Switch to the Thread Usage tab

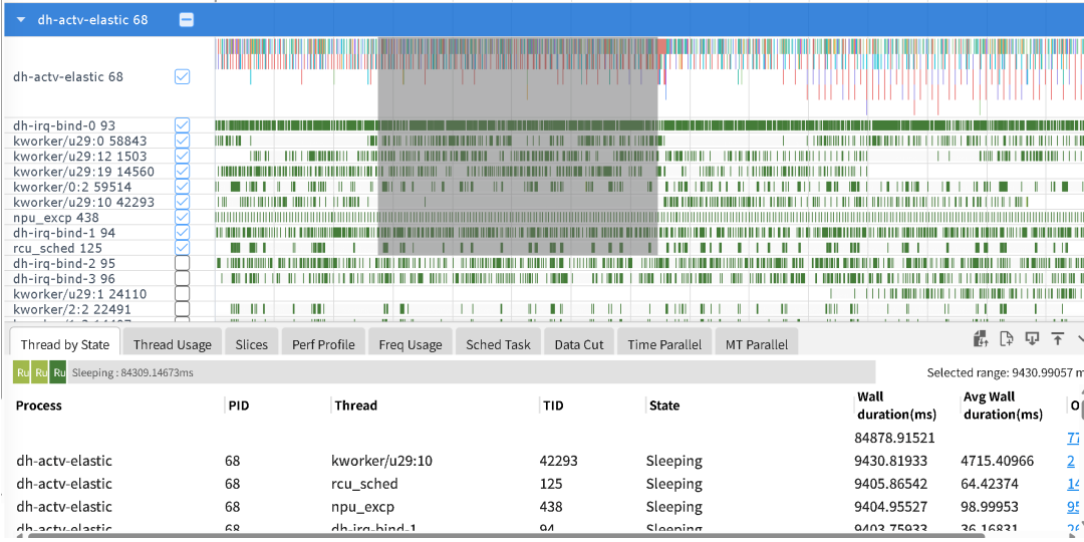pyautogui.click(x=172, y=344)
